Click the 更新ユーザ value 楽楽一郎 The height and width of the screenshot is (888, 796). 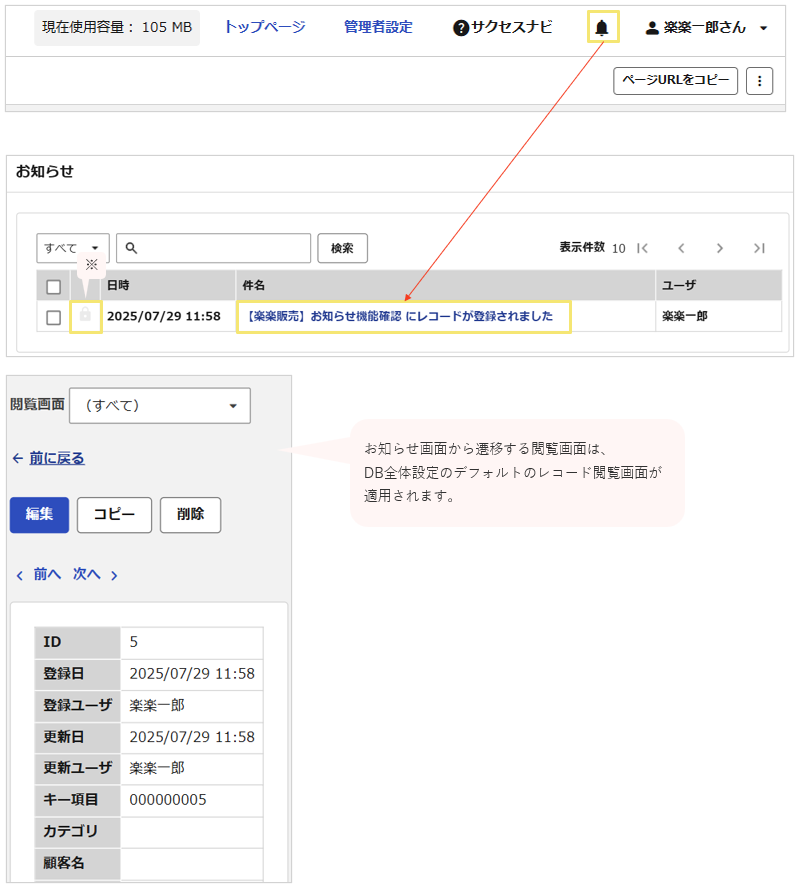(x=157, y=768)
